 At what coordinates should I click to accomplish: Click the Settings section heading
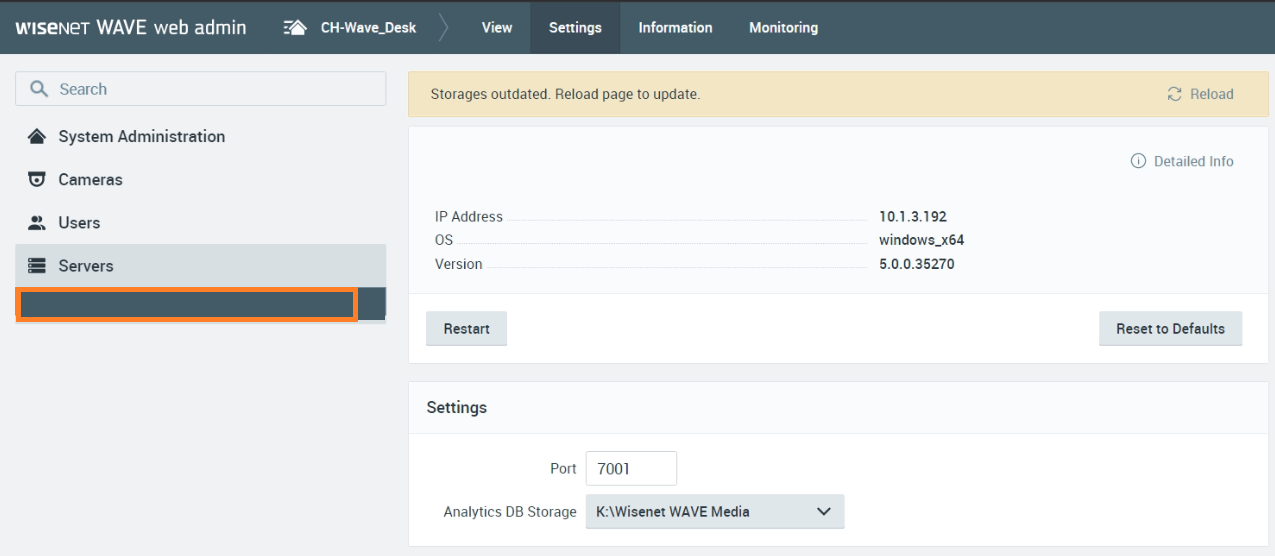click(457, 407)
